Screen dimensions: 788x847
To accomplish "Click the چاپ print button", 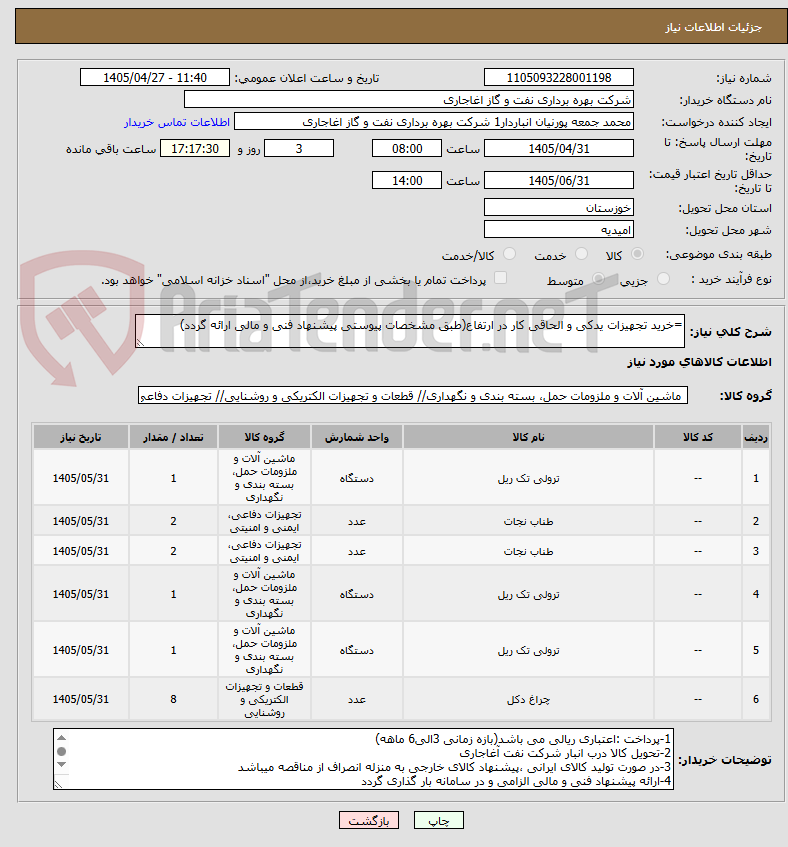I will tap(439, 821).
